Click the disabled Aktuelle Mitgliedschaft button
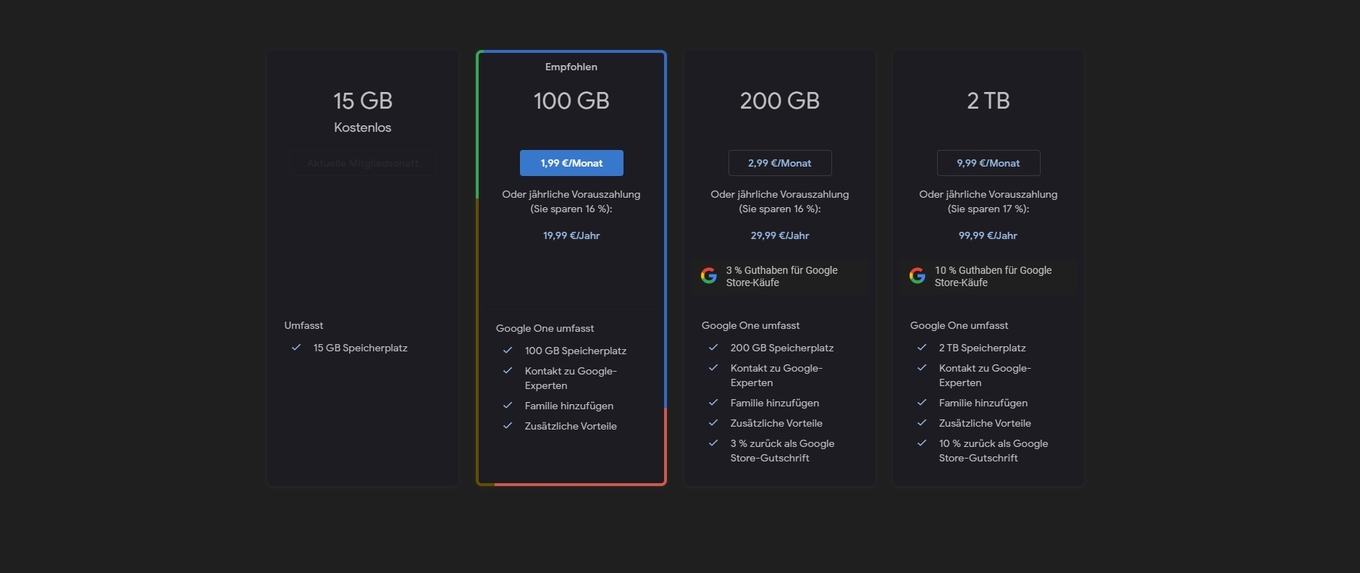Viewport: 1360px width, 573px height. 363,163
